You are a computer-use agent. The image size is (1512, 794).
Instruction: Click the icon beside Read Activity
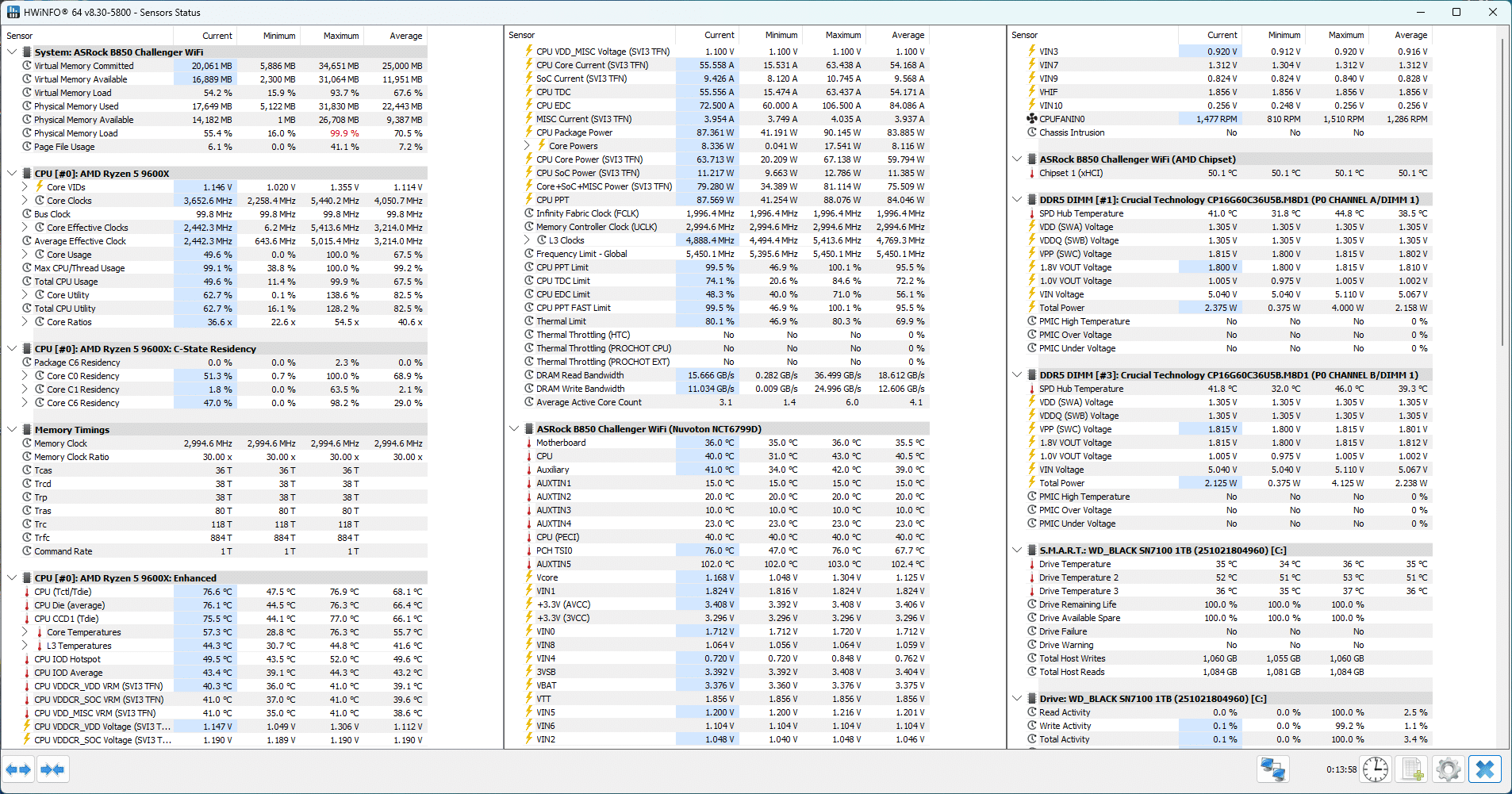[1032, 712]
